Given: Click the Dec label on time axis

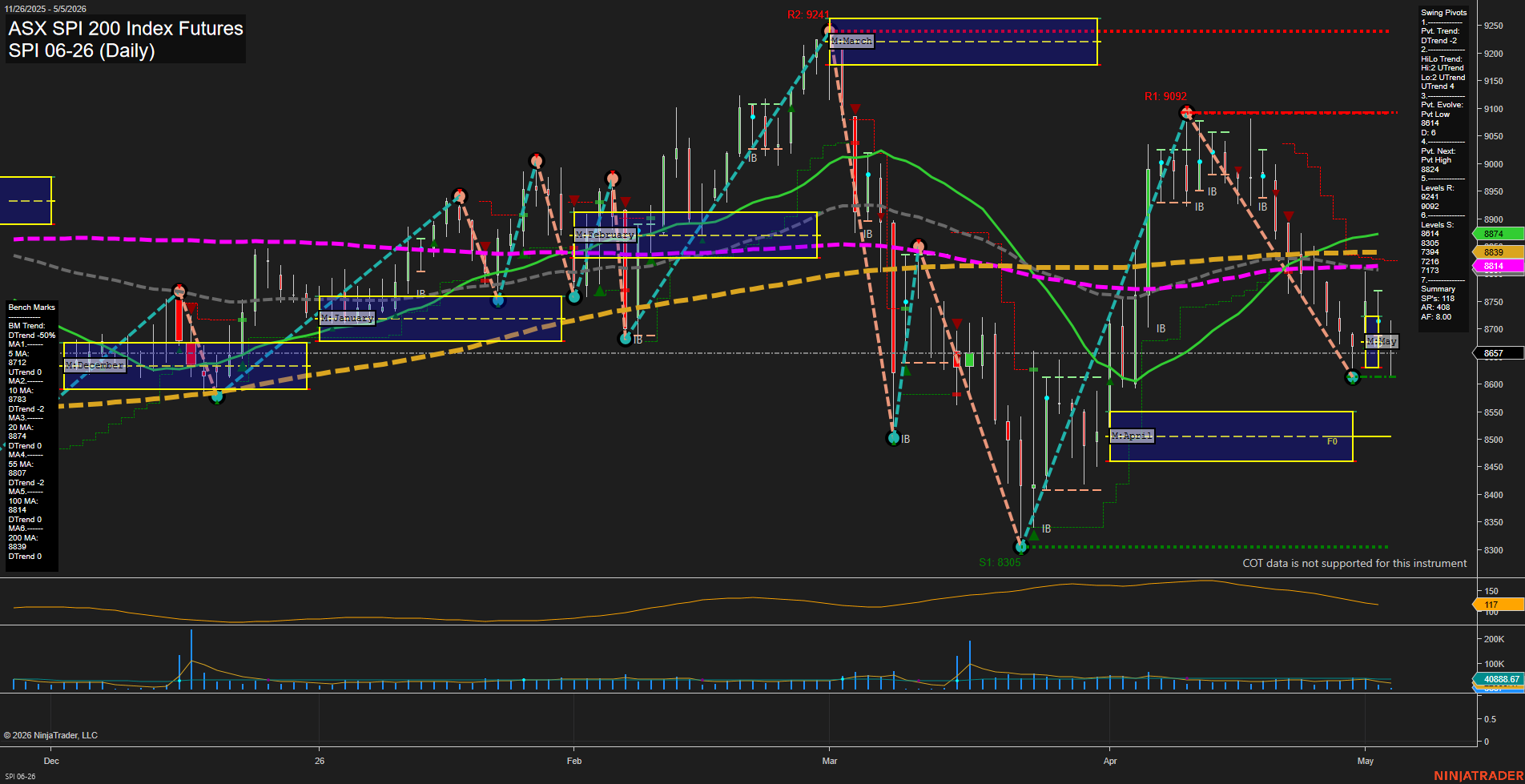Looking at the screenshot, I should (51, 761).
